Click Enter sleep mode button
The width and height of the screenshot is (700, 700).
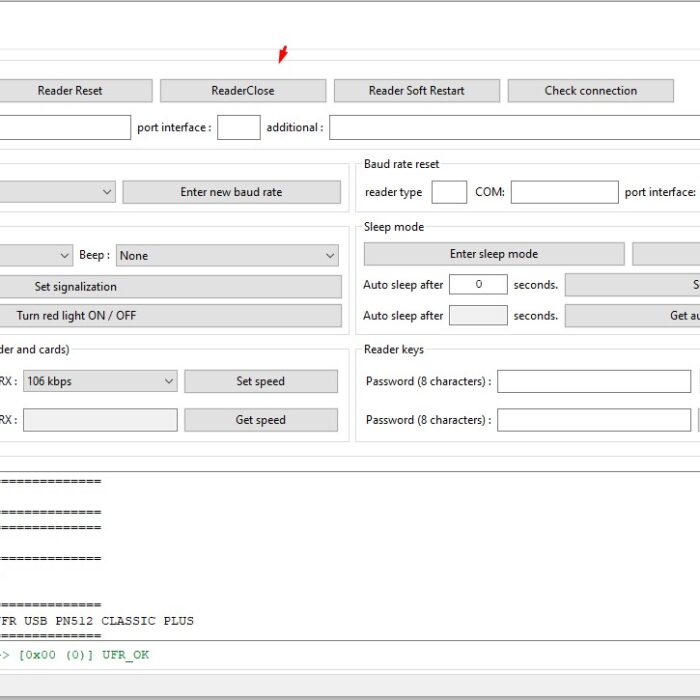point(494,254)
